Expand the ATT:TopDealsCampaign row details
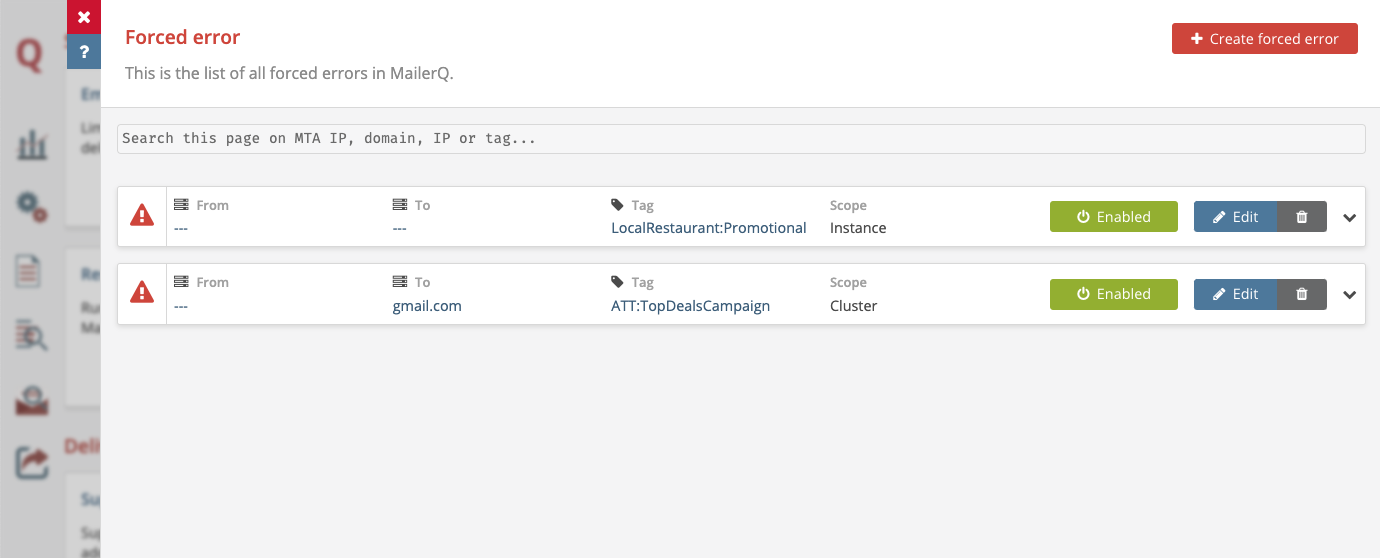Screen dimensions: 1380x558 click(x=1349, y=294)
